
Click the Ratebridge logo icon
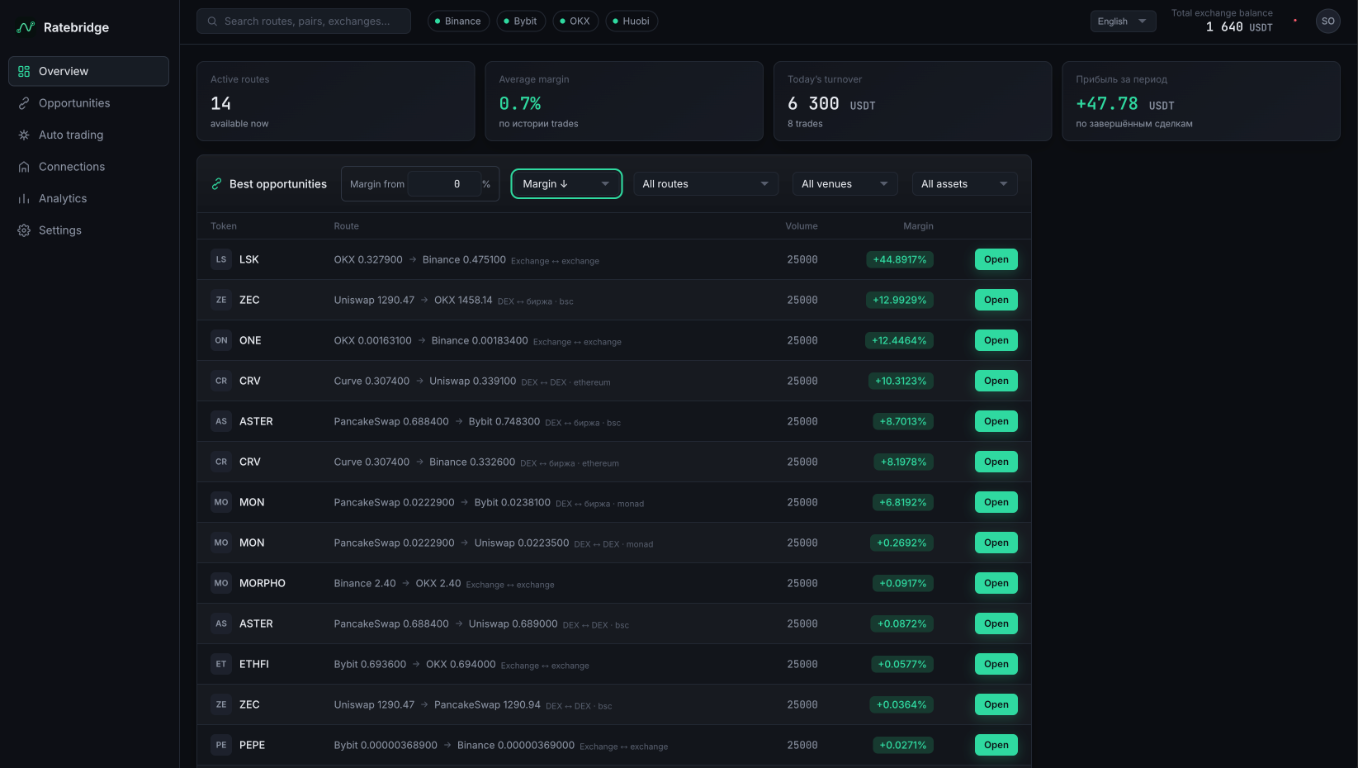25,28
